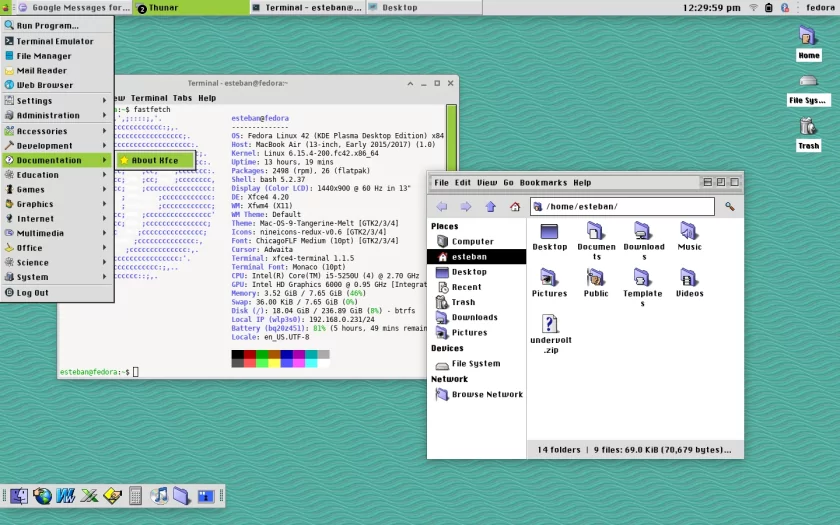The width and height of the screenshot is (840, 525).
Task: Select File System under Devices in Thunar
Action: pos(476,364)
